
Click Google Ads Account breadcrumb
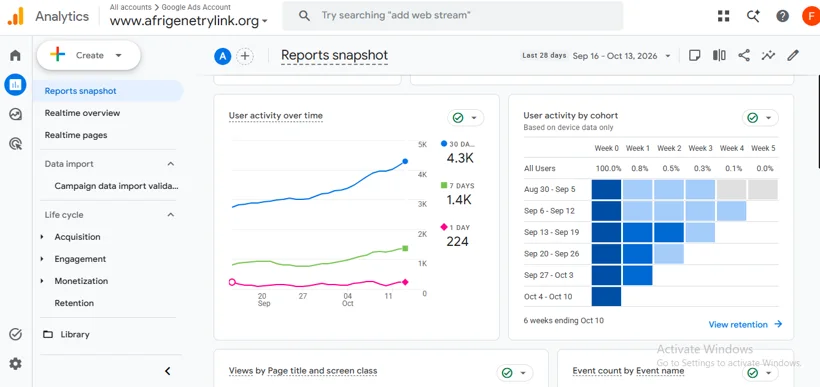pyautogui.click(x=196, y=7)
